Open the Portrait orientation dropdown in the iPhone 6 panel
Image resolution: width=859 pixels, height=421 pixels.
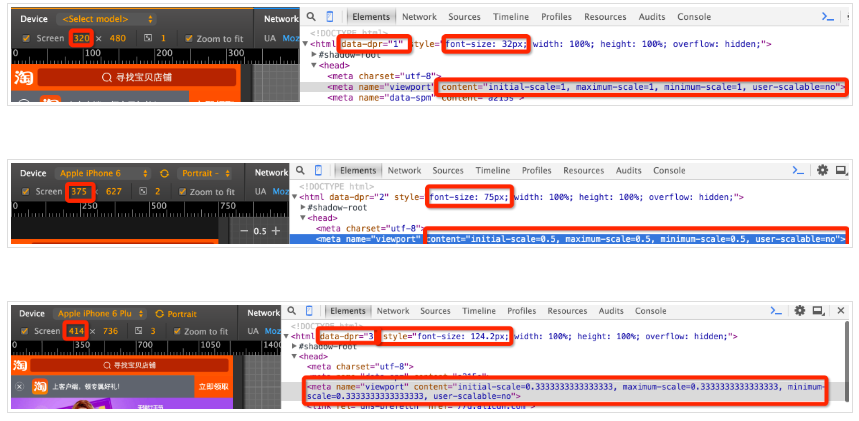coord(204,173)
